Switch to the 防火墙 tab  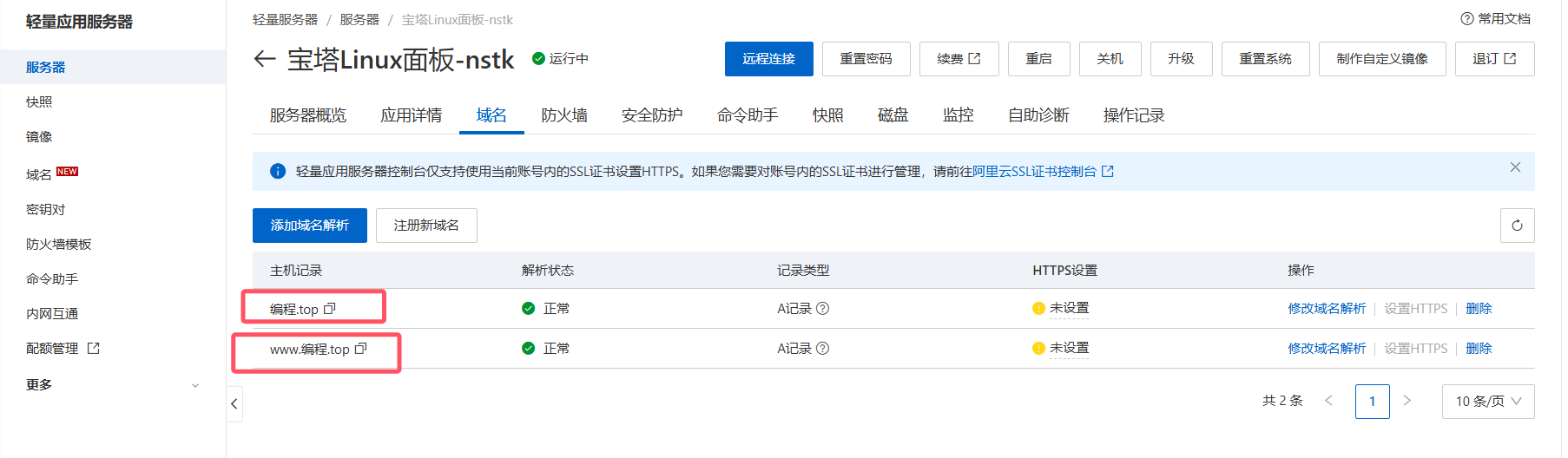(x=563, y=115)
